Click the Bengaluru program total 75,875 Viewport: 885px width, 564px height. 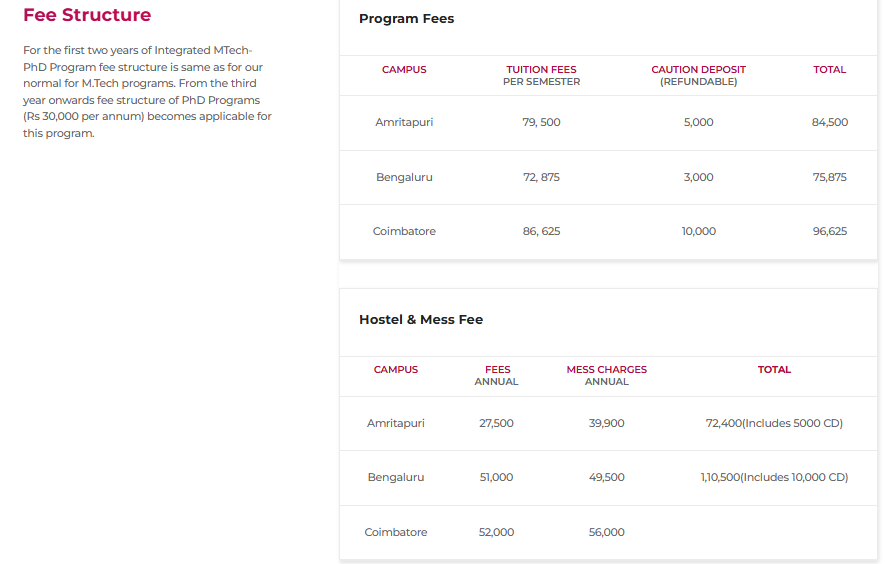[x=829, y=177]
